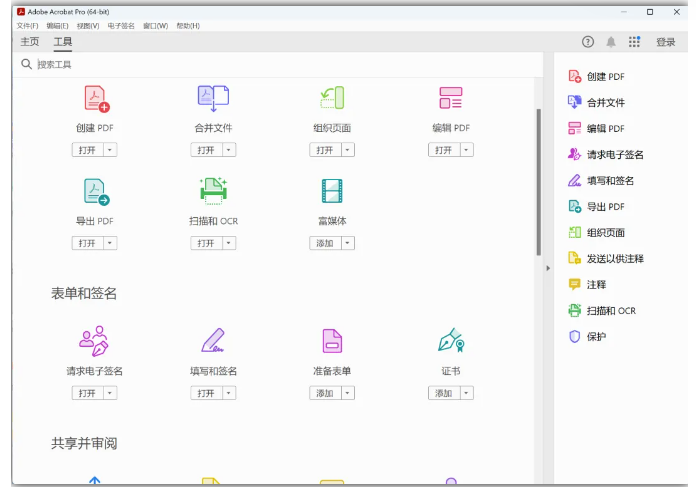Open dropdown arrow under 证书
Screen dimensions: 696x487
tap(466, 393)
